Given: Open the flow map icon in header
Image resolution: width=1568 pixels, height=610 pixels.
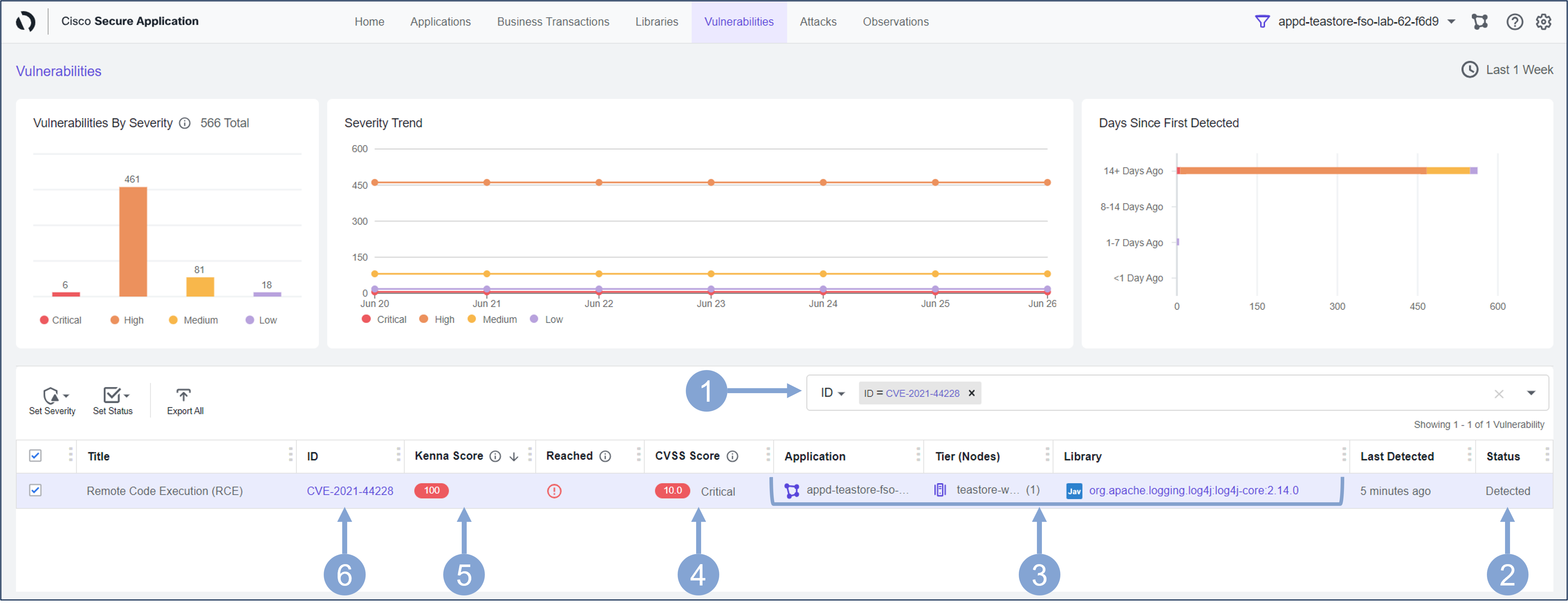Looking at the screenshot, I should 1480,22.
